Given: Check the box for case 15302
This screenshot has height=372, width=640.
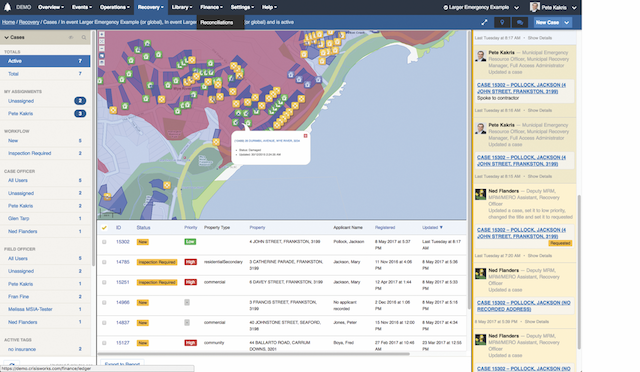Looking at the screenshot, I should pos(104,242).
